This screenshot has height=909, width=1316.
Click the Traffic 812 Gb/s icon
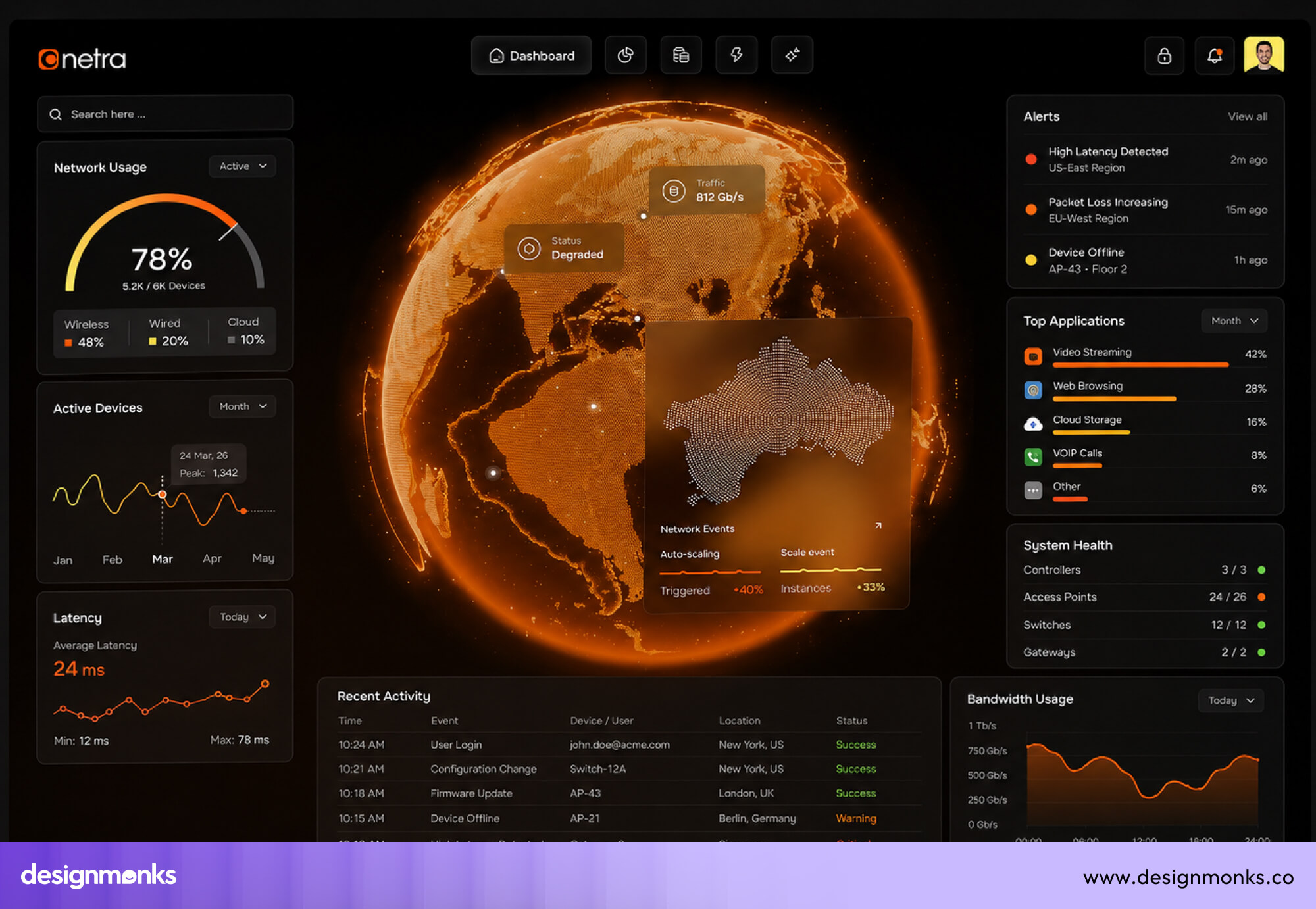pyautogui.click(x=673, y=191)
